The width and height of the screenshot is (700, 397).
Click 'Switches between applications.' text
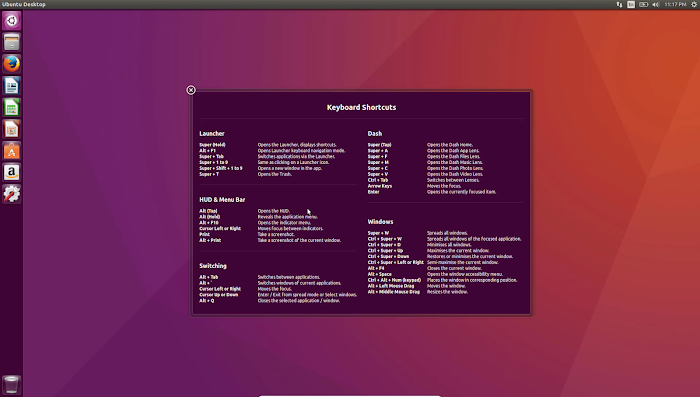[x=288, y=277]
